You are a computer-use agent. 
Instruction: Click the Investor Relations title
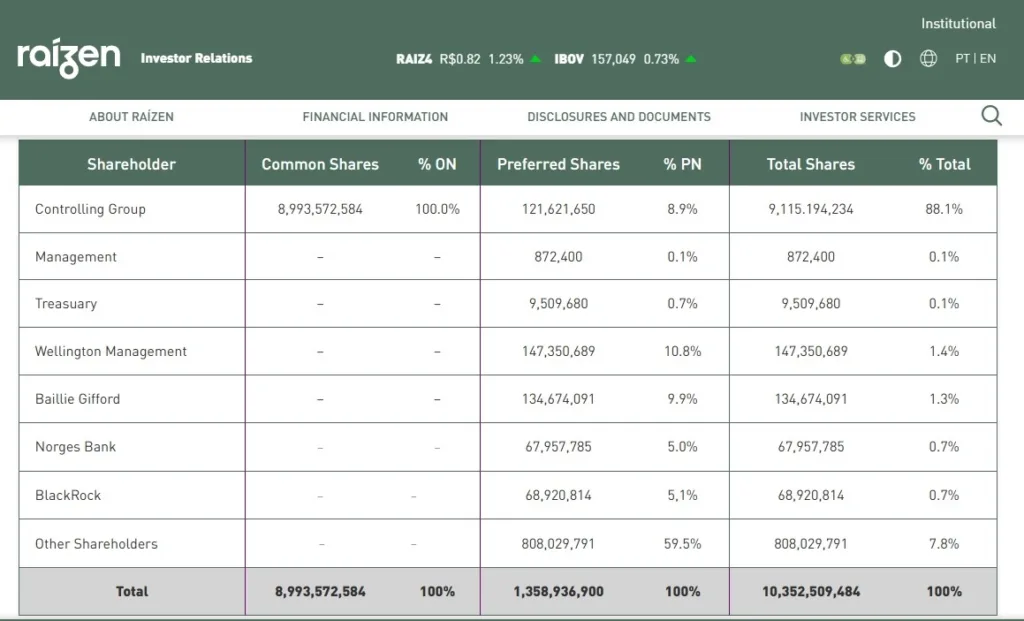196,58
